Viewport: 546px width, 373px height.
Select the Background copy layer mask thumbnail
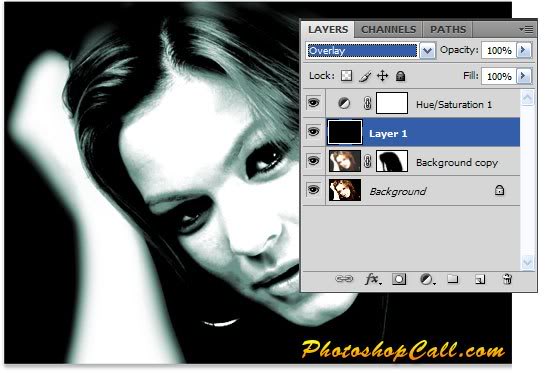point(392,161)
